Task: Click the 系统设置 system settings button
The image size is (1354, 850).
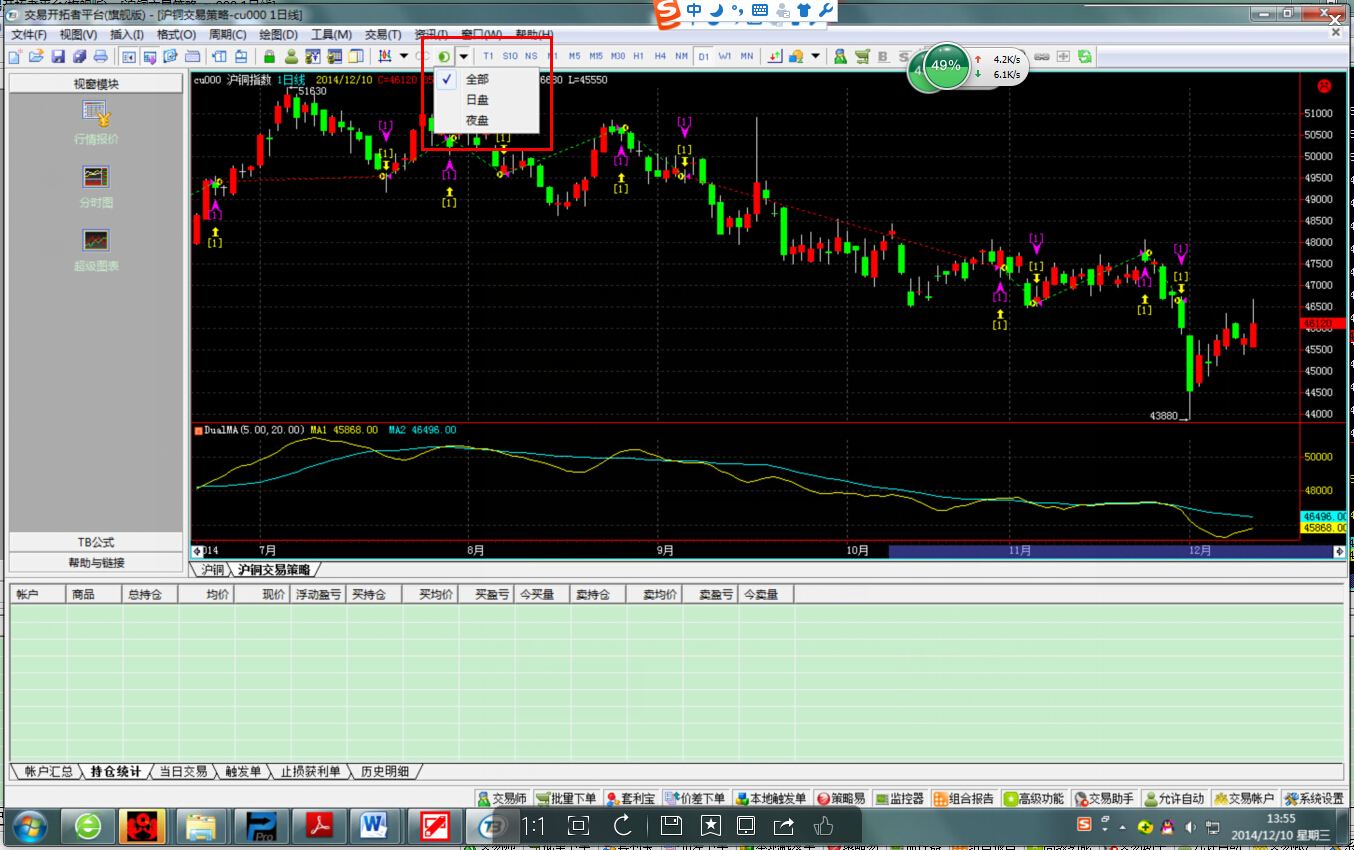Action: [1315, 798]
